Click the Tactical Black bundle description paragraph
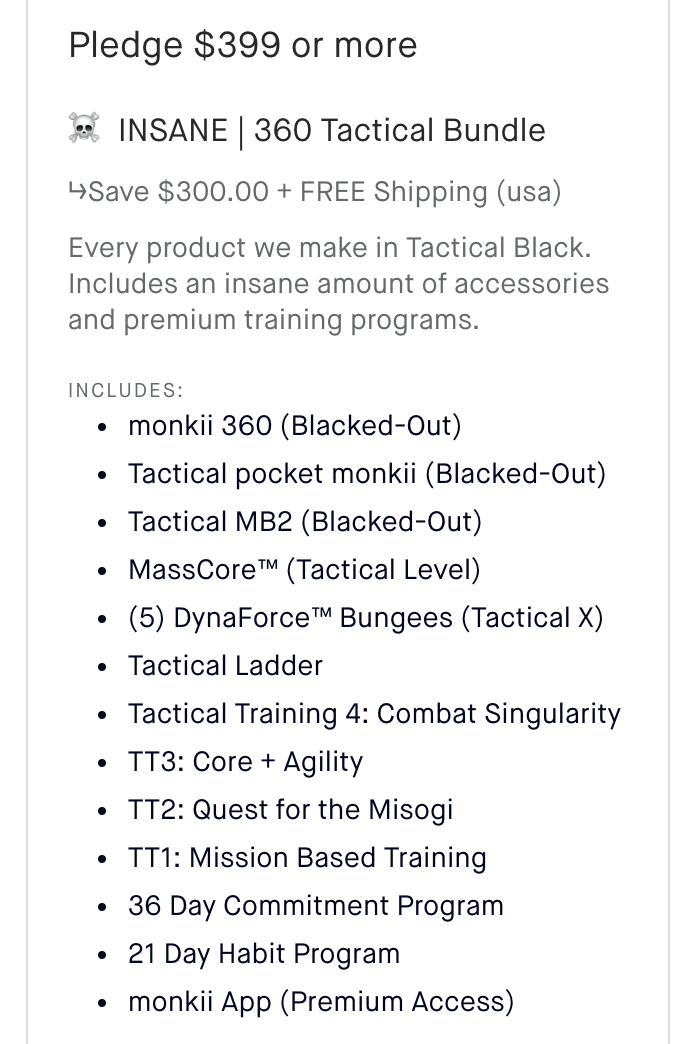Viewport: 696px width, 1044px height. point(338,283)
